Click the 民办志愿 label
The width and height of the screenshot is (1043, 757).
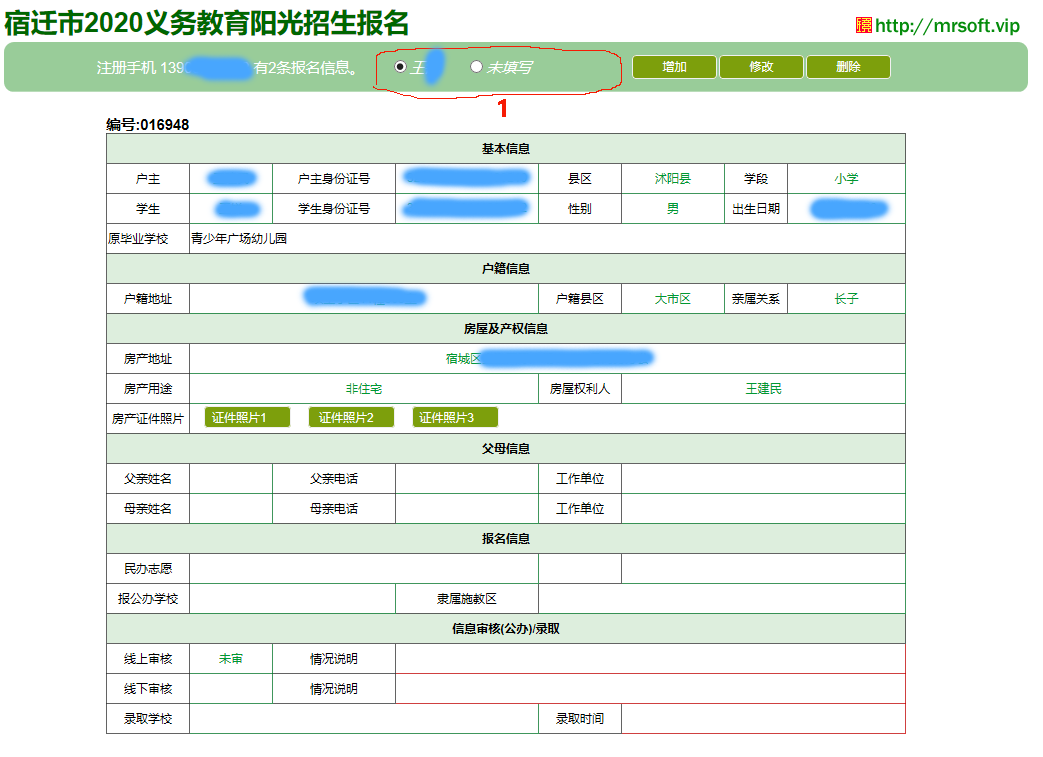[148, 569]
